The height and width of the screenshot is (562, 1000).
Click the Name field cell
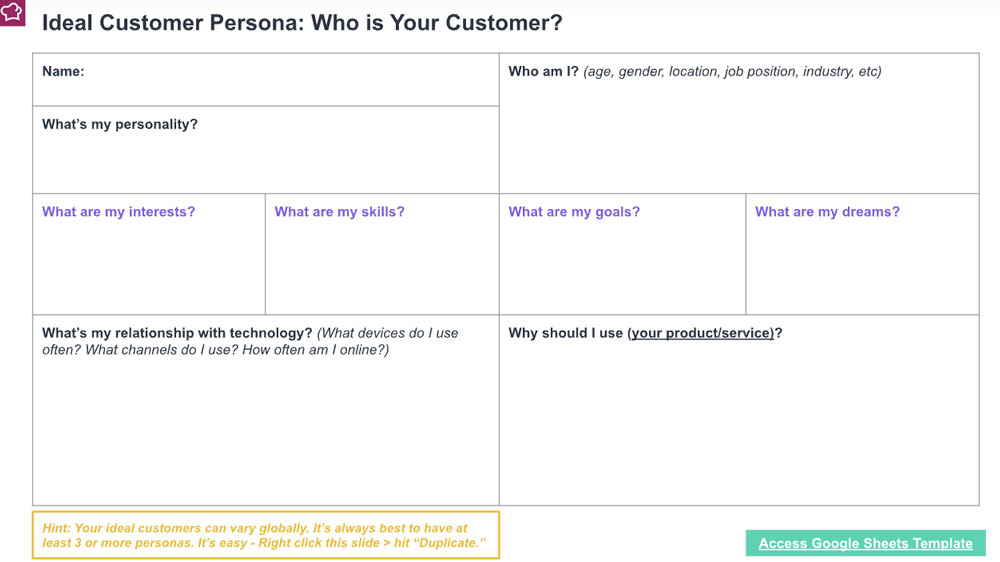tap(265, 80)
